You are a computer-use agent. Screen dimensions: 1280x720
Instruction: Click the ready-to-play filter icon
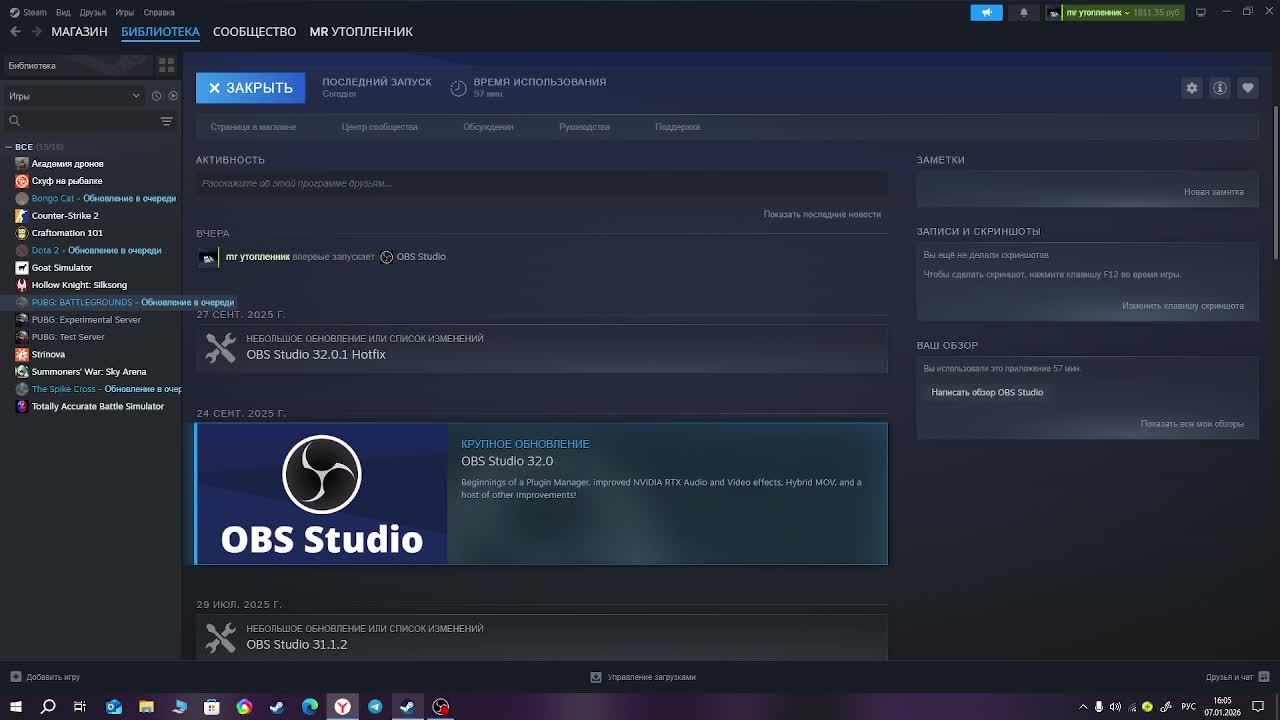173,96
